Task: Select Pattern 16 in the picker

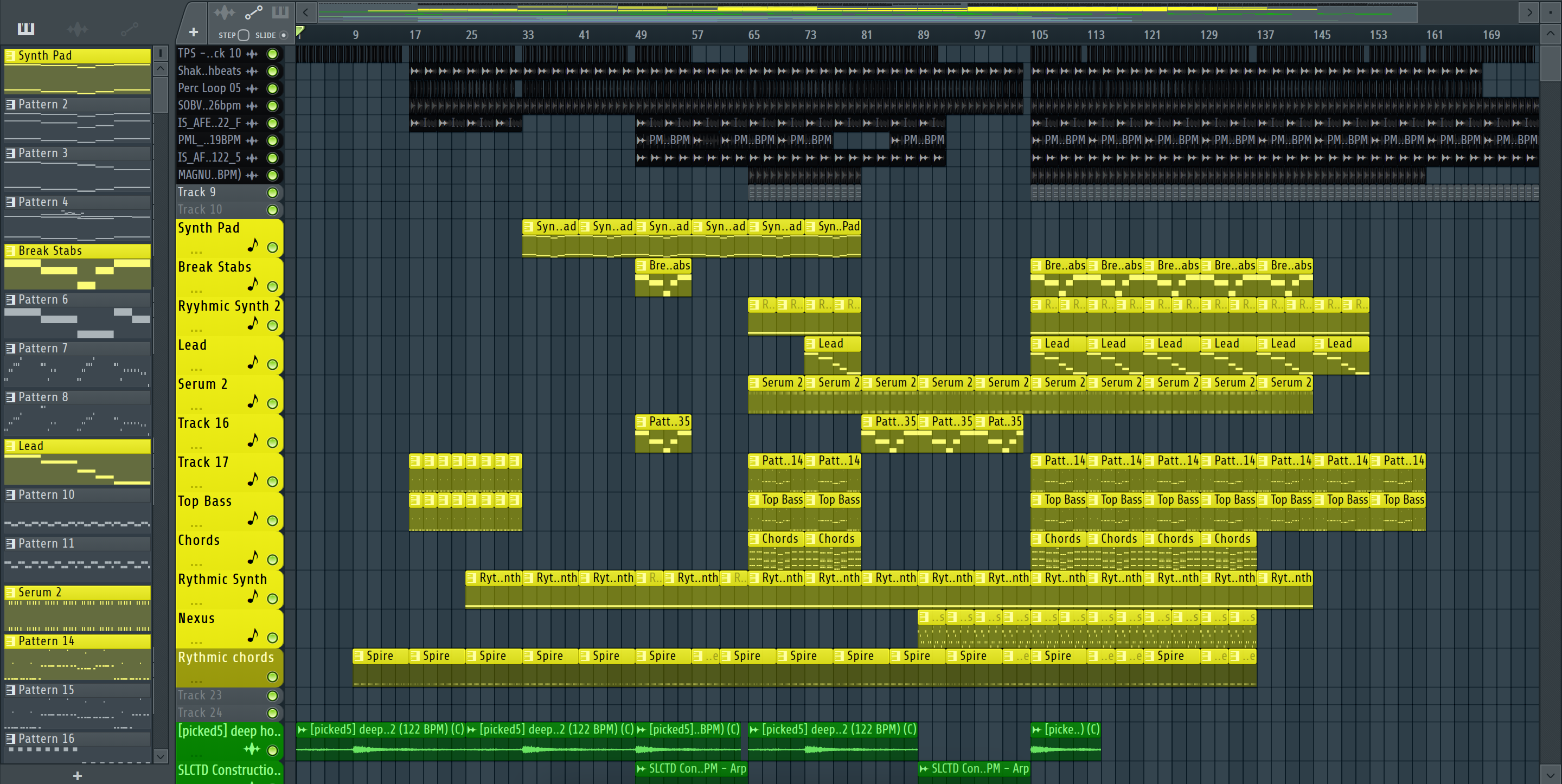Action: [78, 738]
